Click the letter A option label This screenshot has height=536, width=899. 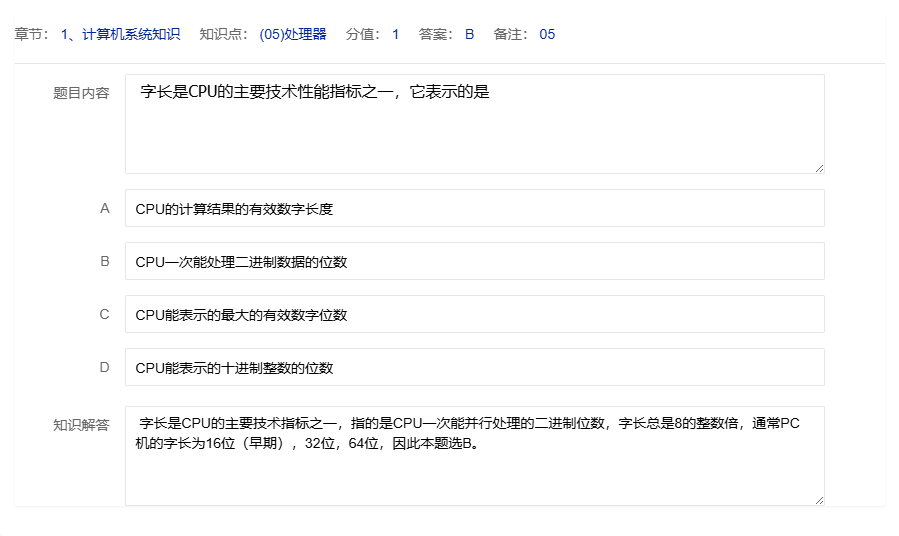pos(104,208)
